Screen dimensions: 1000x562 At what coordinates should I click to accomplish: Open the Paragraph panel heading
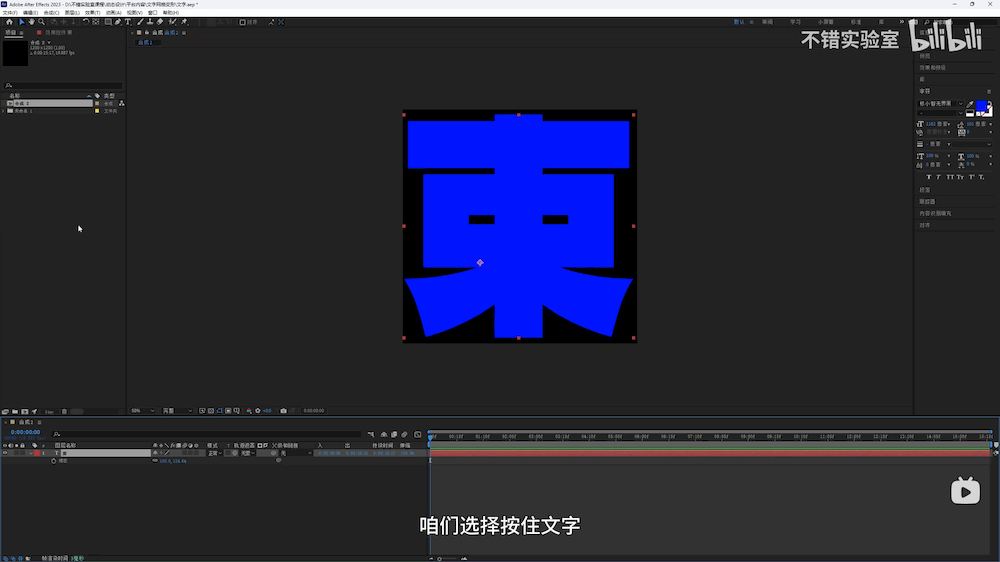925,190
